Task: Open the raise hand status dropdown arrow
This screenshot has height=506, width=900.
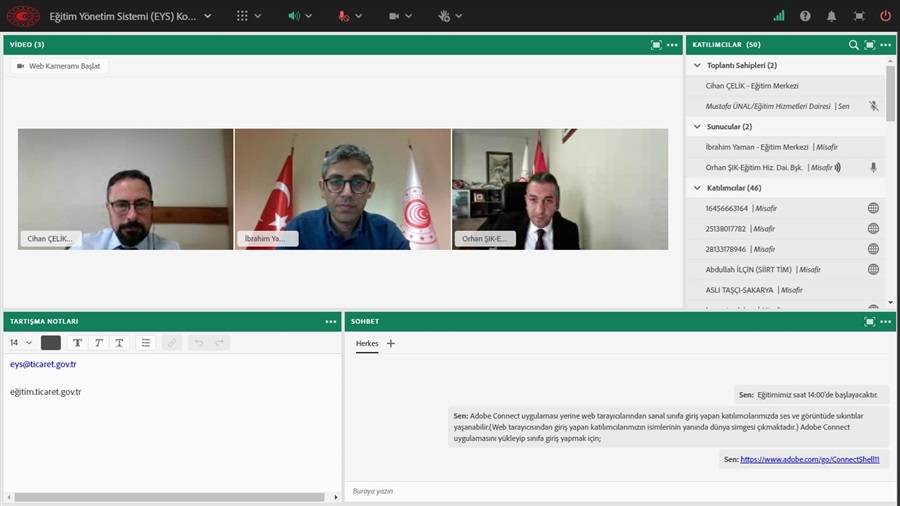Action: (x=460, y=16)
